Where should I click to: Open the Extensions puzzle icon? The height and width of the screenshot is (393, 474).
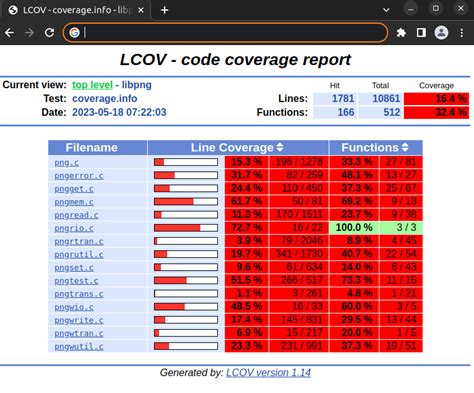(x=401, y=33)
